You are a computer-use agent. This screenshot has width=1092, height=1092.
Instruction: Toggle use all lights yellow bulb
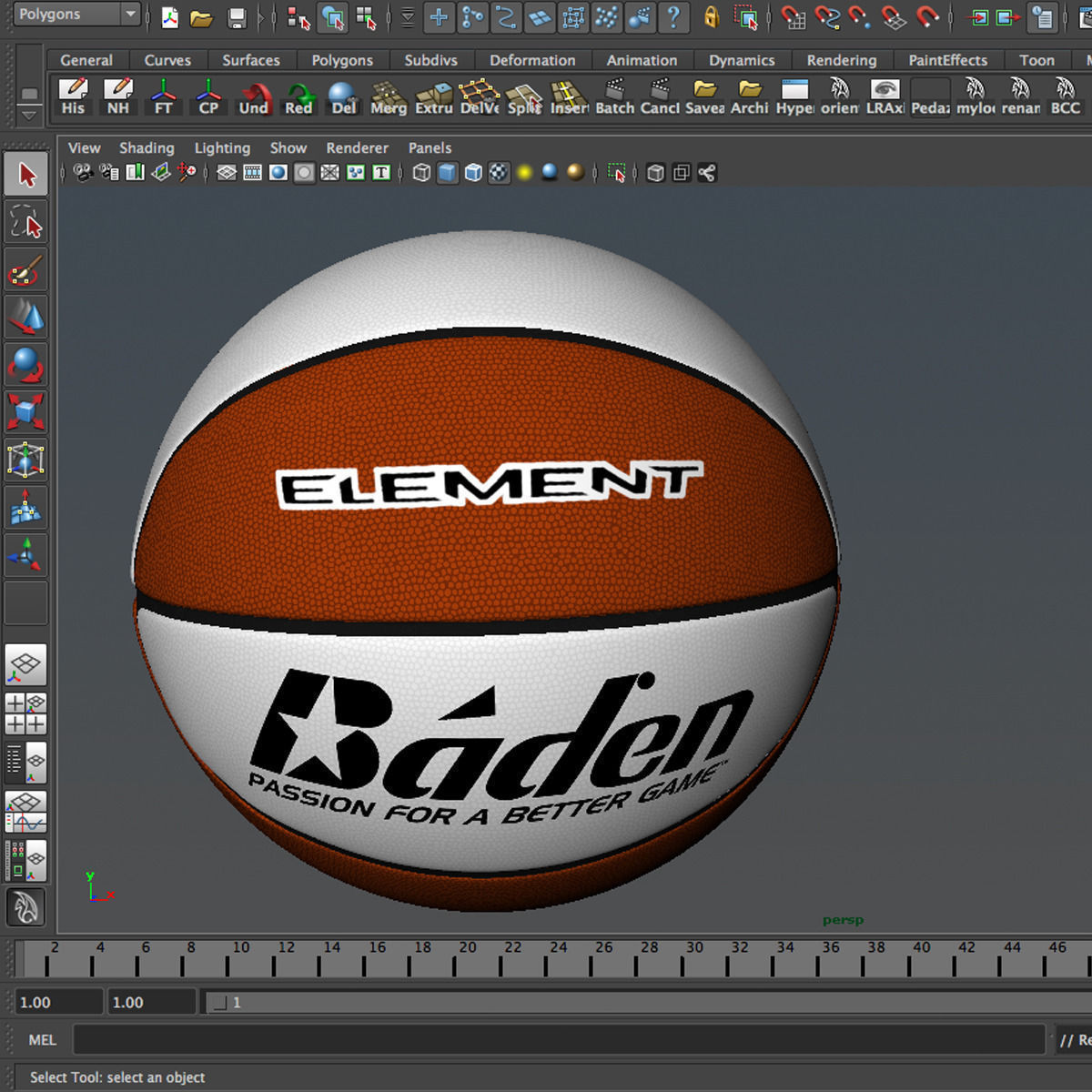(525, 173)
